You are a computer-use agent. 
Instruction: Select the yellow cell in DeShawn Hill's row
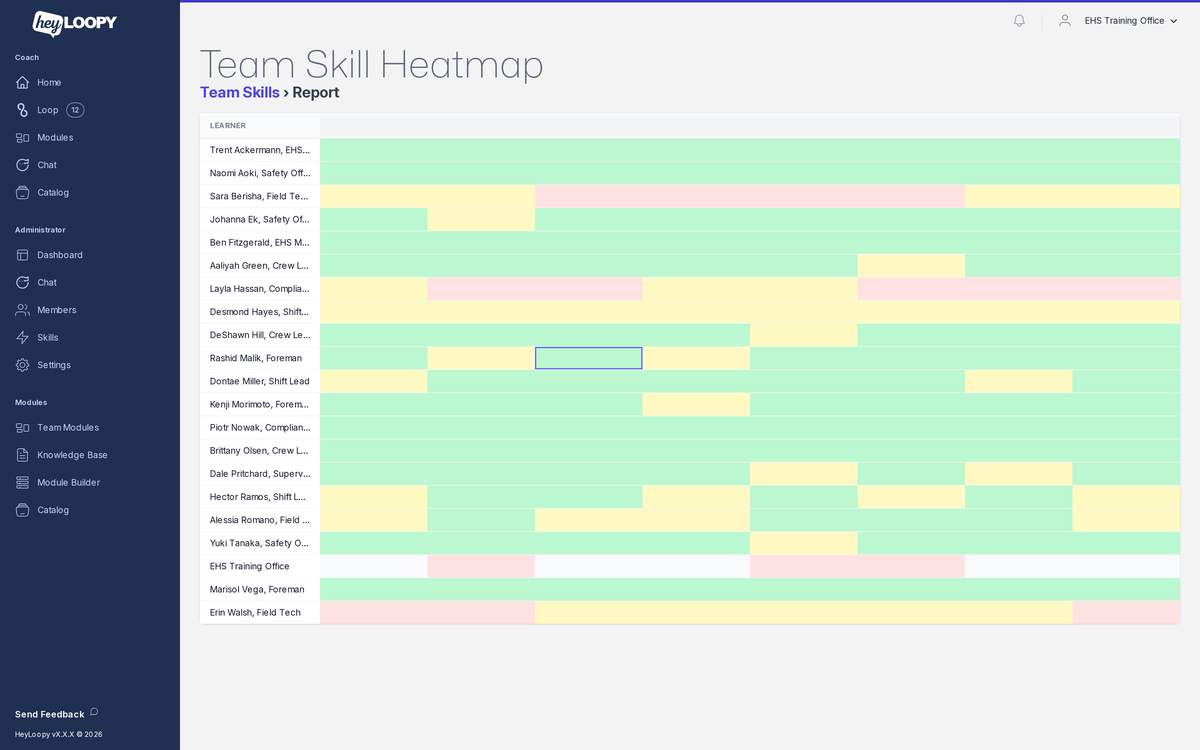803,335
